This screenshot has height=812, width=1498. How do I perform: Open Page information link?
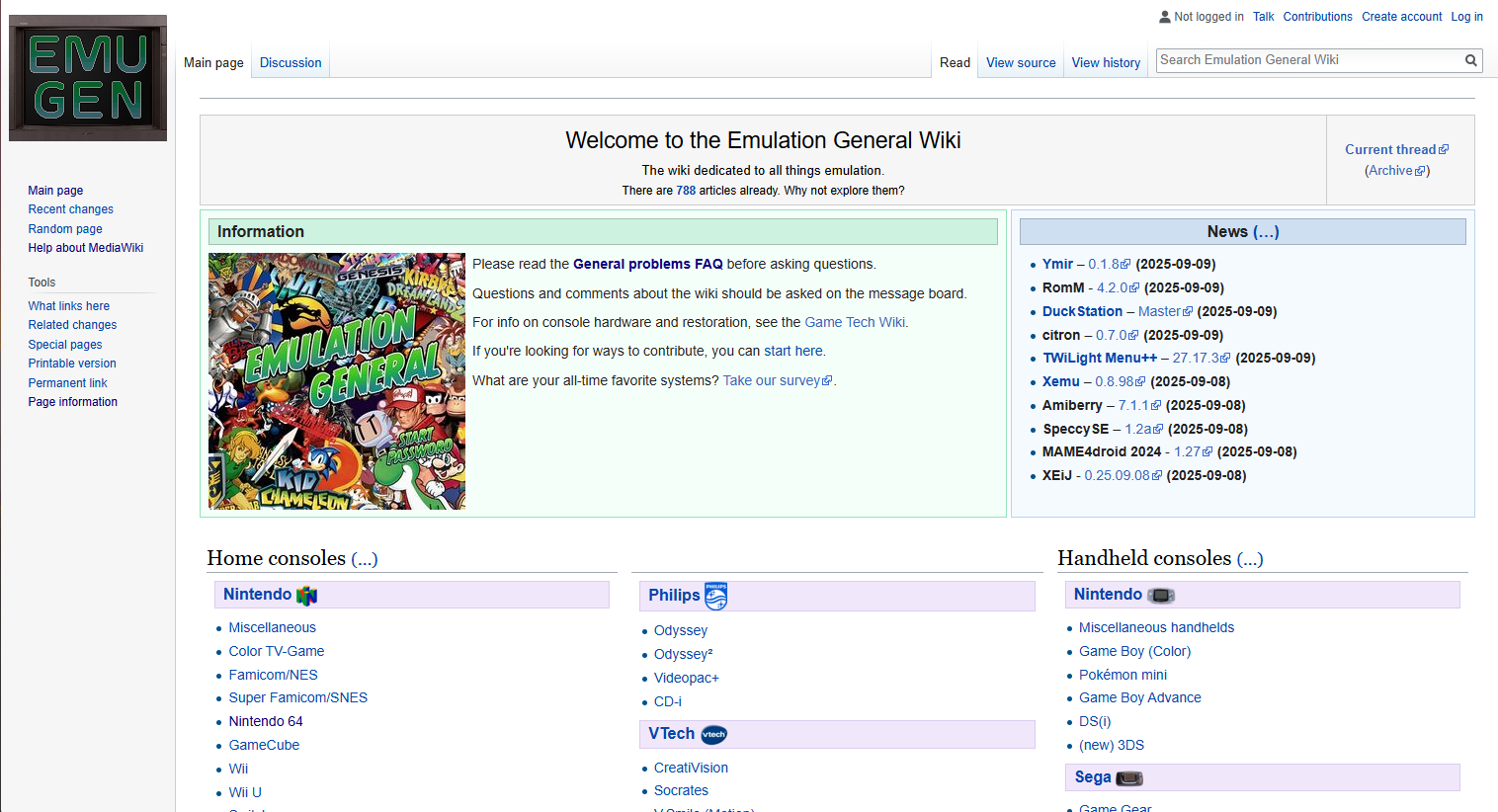coord(73,402)
